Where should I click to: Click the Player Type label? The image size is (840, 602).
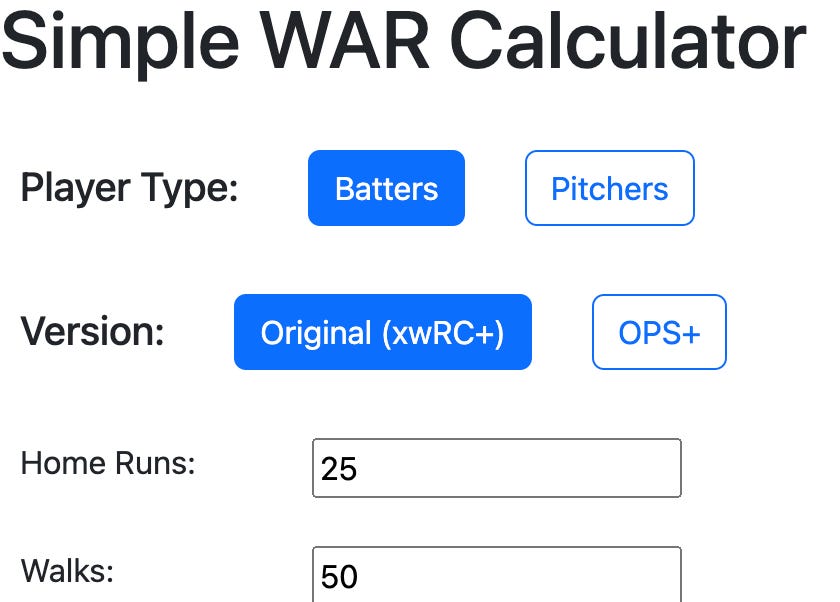130,188
